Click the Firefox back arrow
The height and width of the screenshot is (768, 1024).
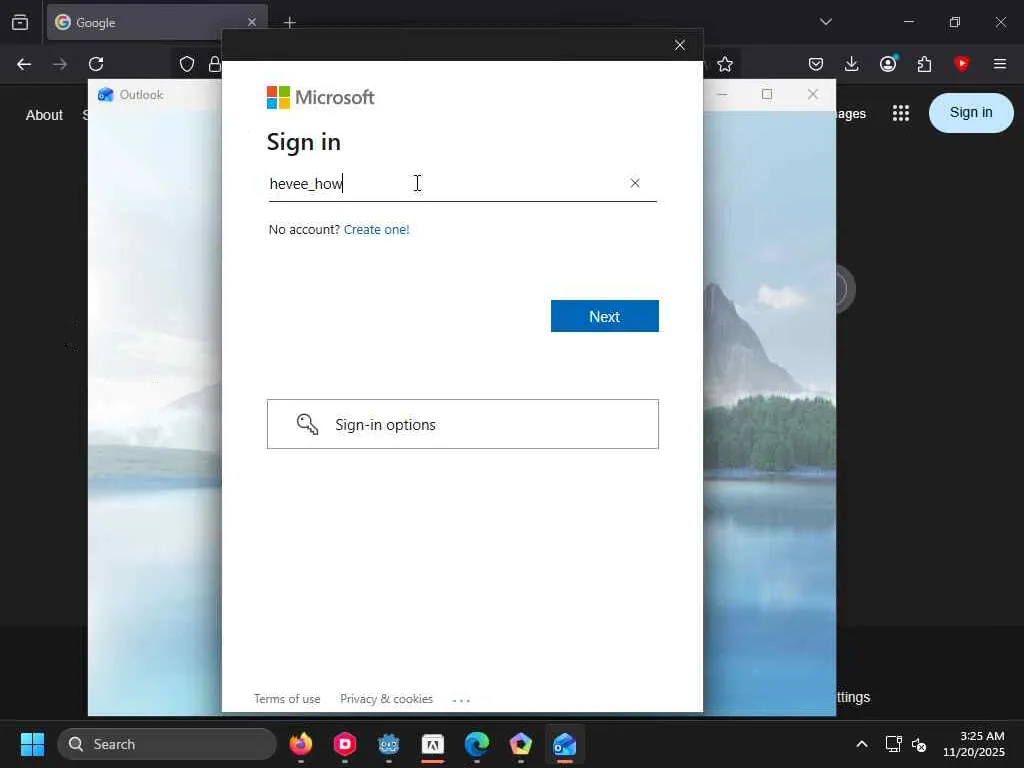[x=24, y=64]
